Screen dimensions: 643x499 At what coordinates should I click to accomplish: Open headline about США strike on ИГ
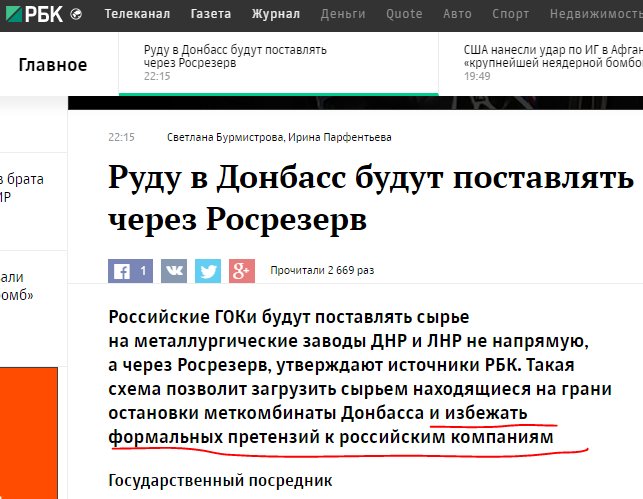552,56
